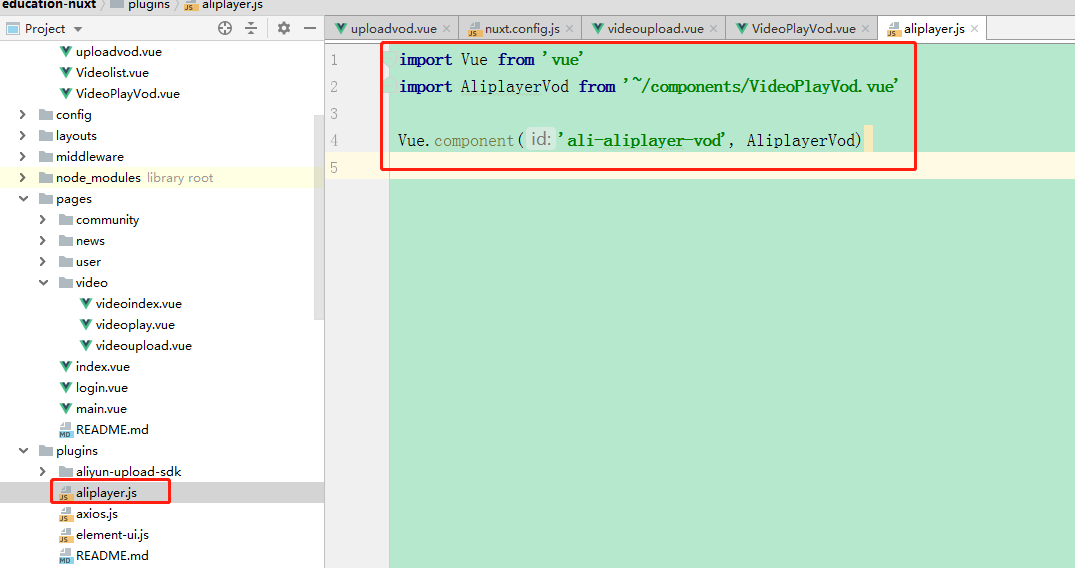This screenshot has width=1075, height=568.
Task: Close the uploadvod.vue tab
Action: click(x=446, y=28)
